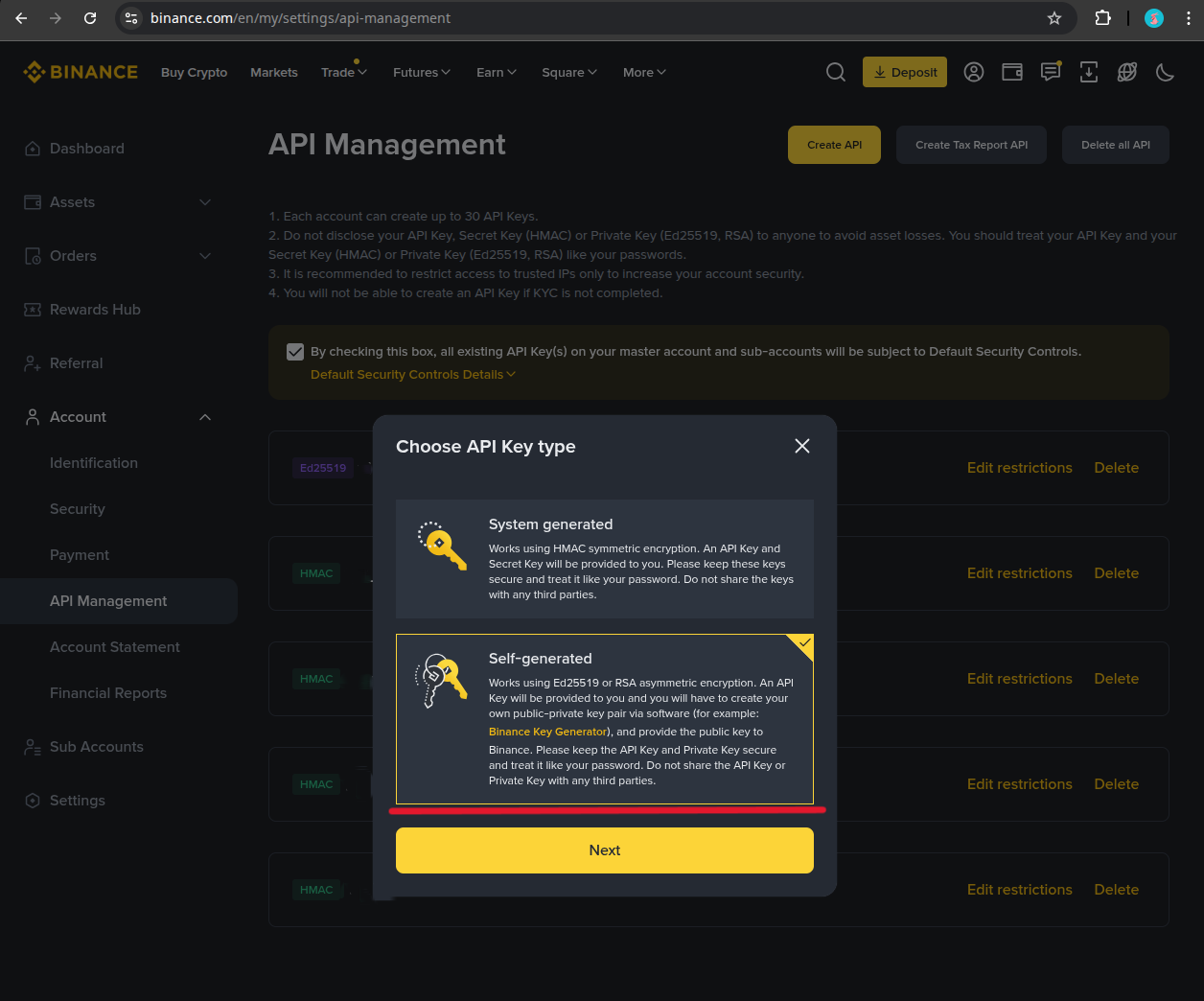The height and width of the screenshot is (1001, 1204).
Task: Reload the page with refresh icon
Action: [90, 18]
